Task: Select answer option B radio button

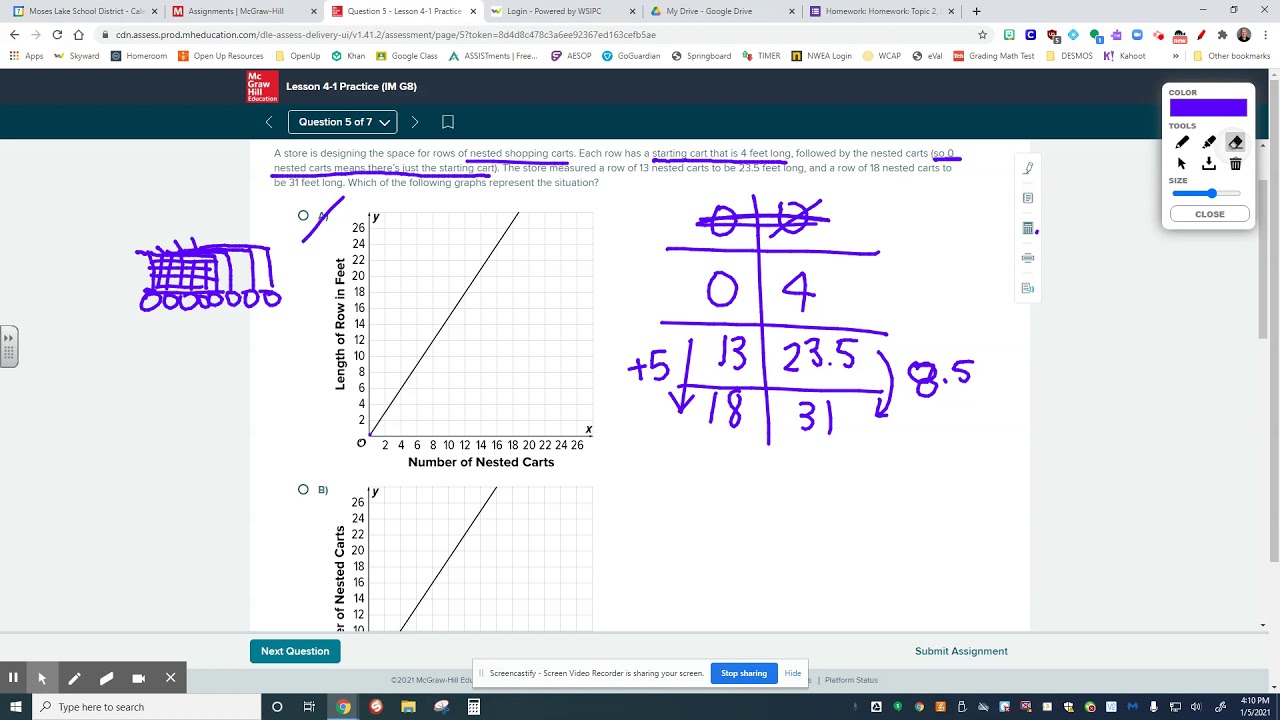Action: click(x=303, y=489)
